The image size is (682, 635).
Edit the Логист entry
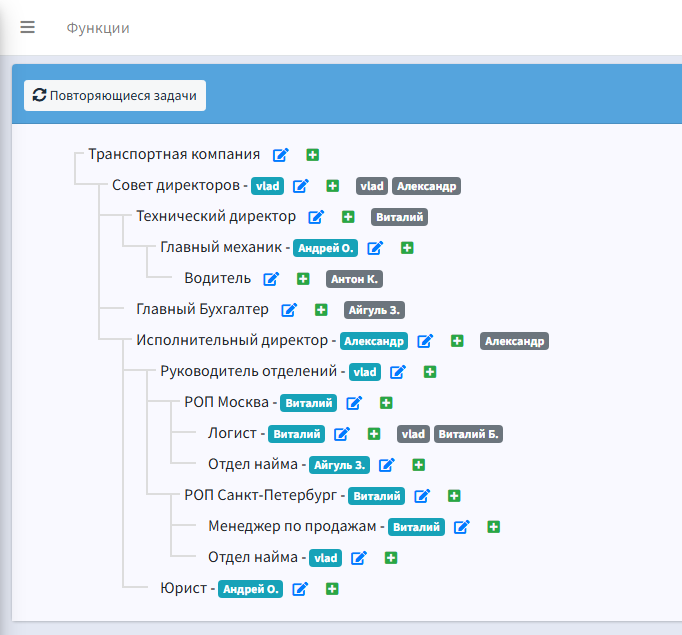(342, 434)
